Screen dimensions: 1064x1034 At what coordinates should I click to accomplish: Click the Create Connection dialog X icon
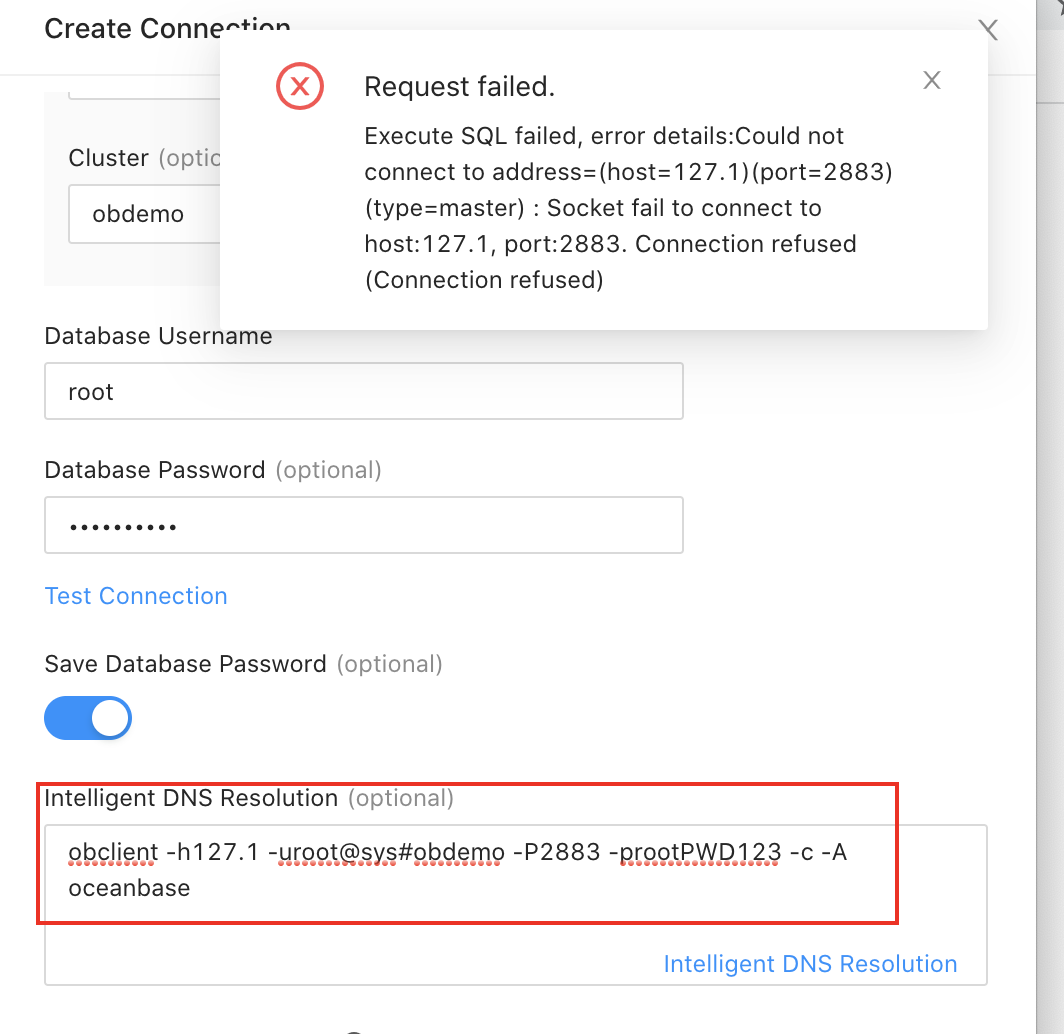point(988,30)
